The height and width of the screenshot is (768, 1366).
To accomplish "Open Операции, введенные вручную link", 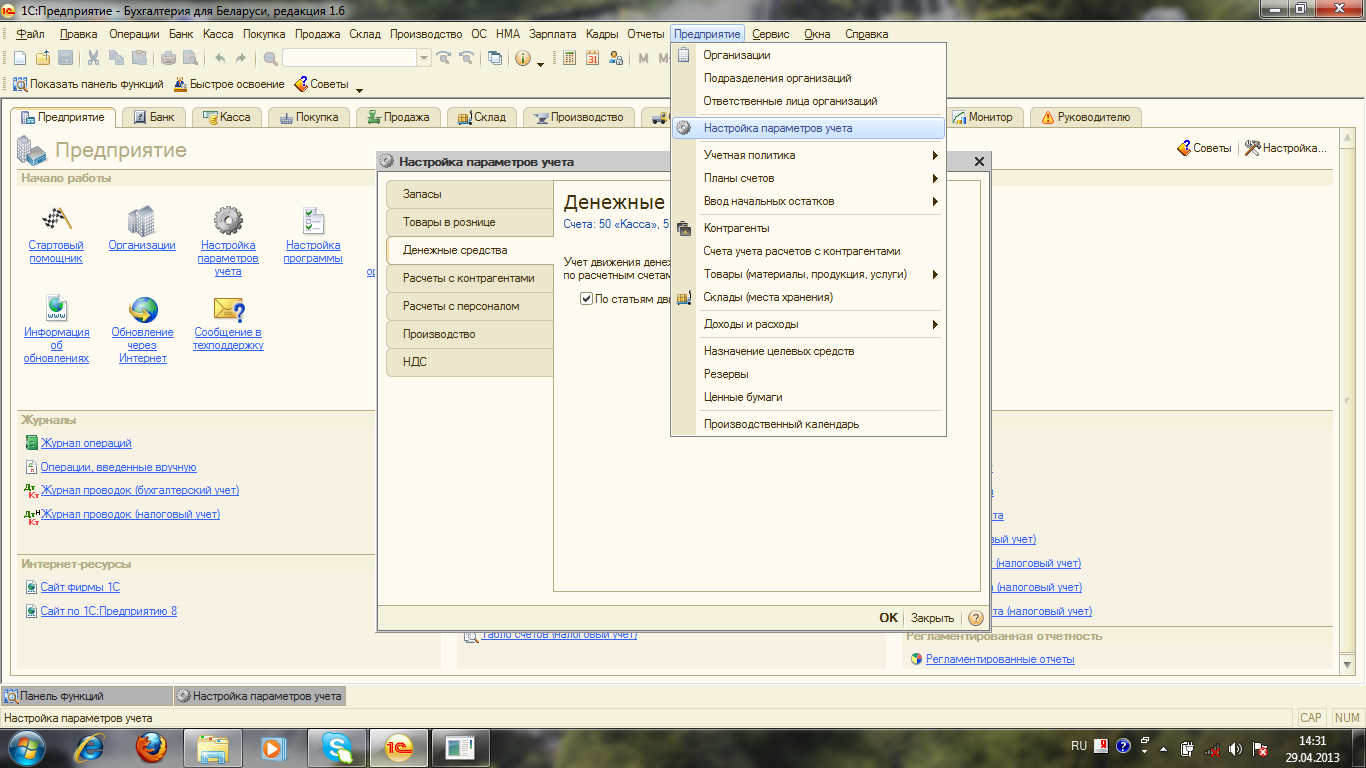I will (118, 467).
